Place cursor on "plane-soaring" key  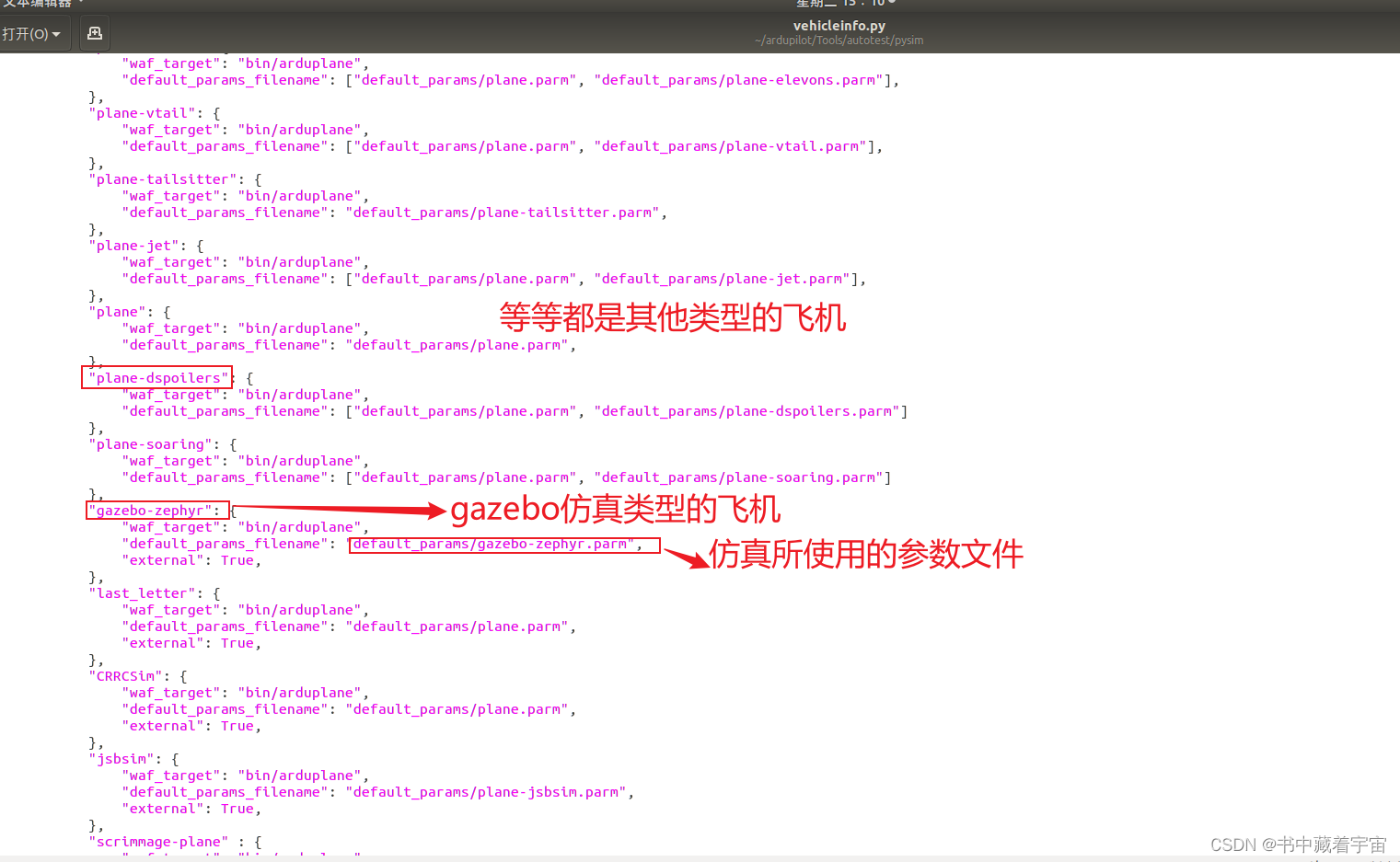[x=151, y=444]
